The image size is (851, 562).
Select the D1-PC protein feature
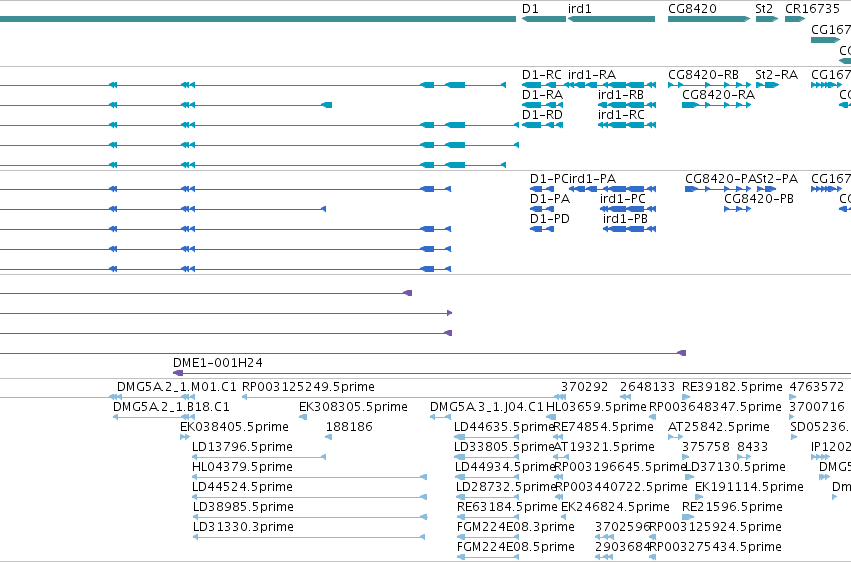pos(542,189)
